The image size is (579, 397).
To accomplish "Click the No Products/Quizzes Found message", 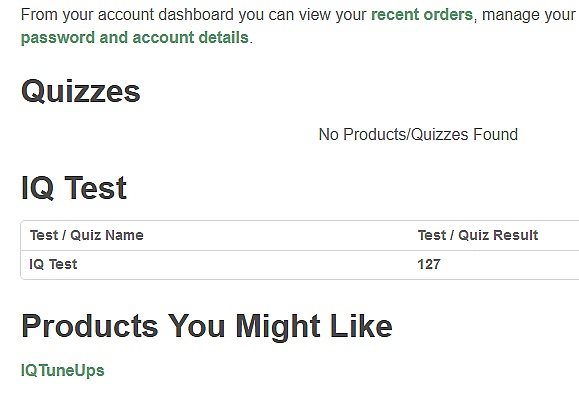I will 418,134.
